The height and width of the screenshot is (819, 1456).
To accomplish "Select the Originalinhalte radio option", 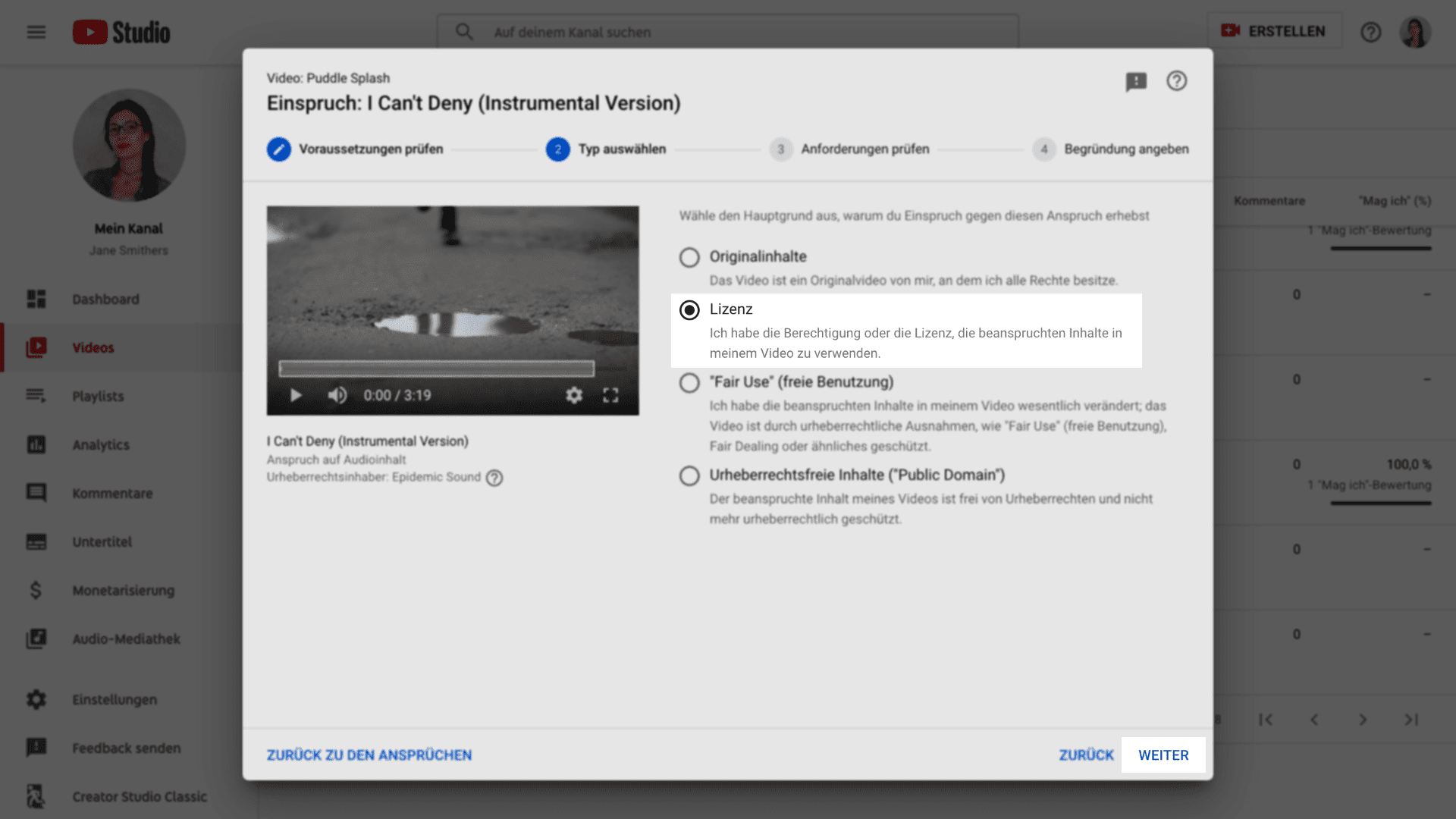I will pyautogui.click(x=689, y=258).
